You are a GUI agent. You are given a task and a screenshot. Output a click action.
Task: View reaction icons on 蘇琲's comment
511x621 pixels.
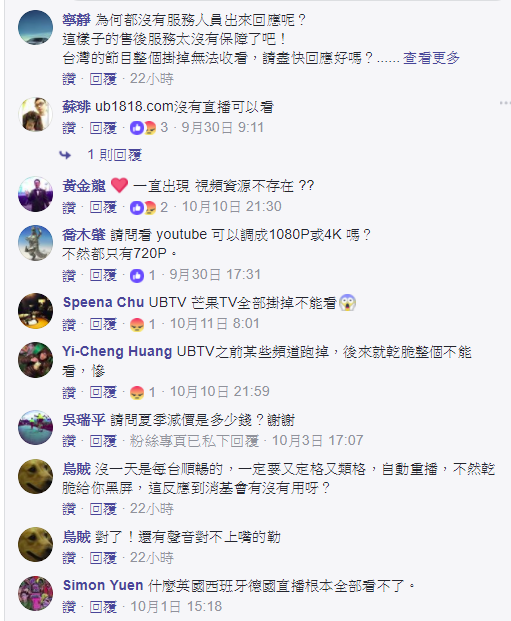tap(143, 128)
